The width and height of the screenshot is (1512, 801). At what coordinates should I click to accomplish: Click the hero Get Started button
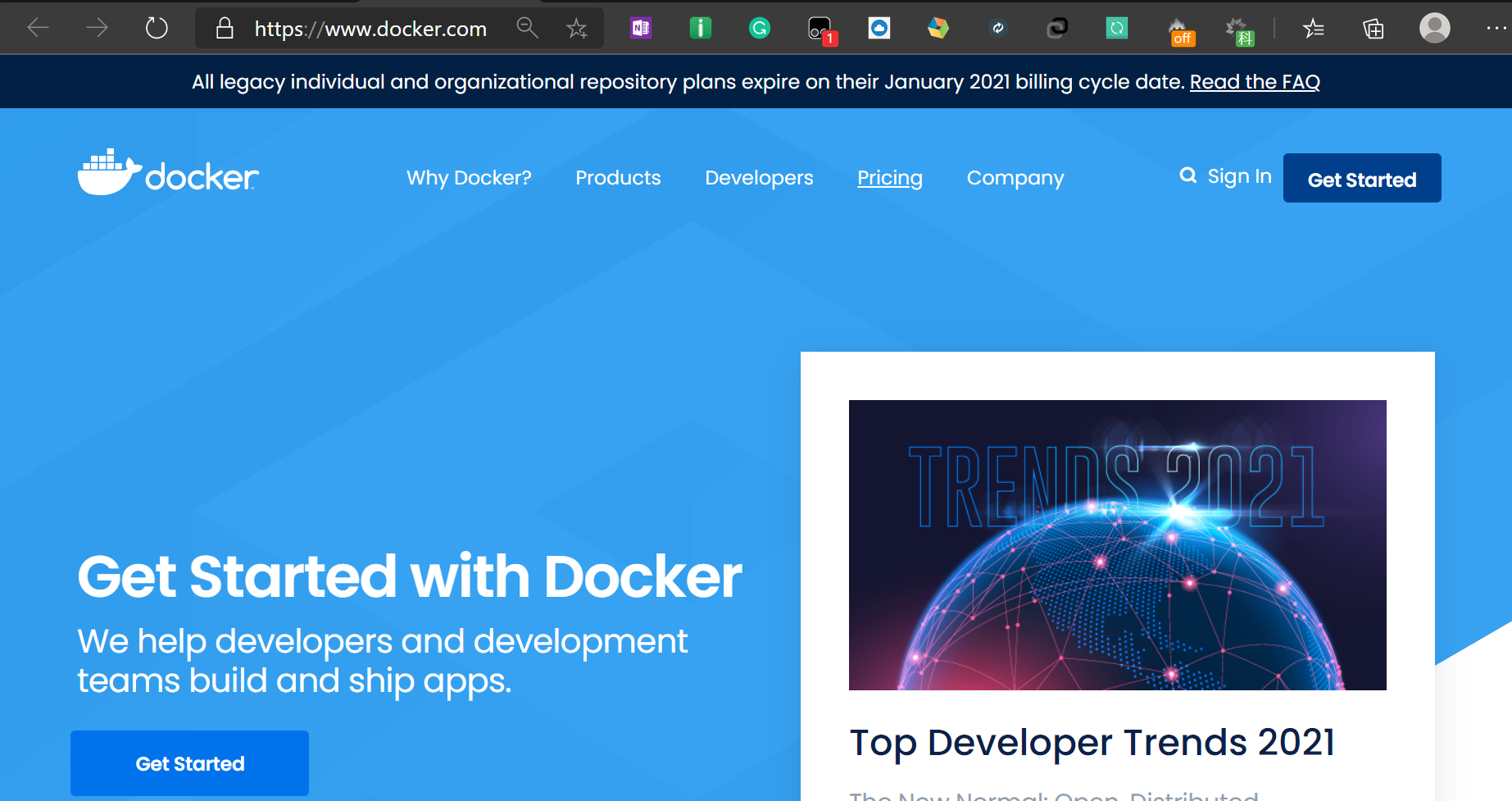189,763
